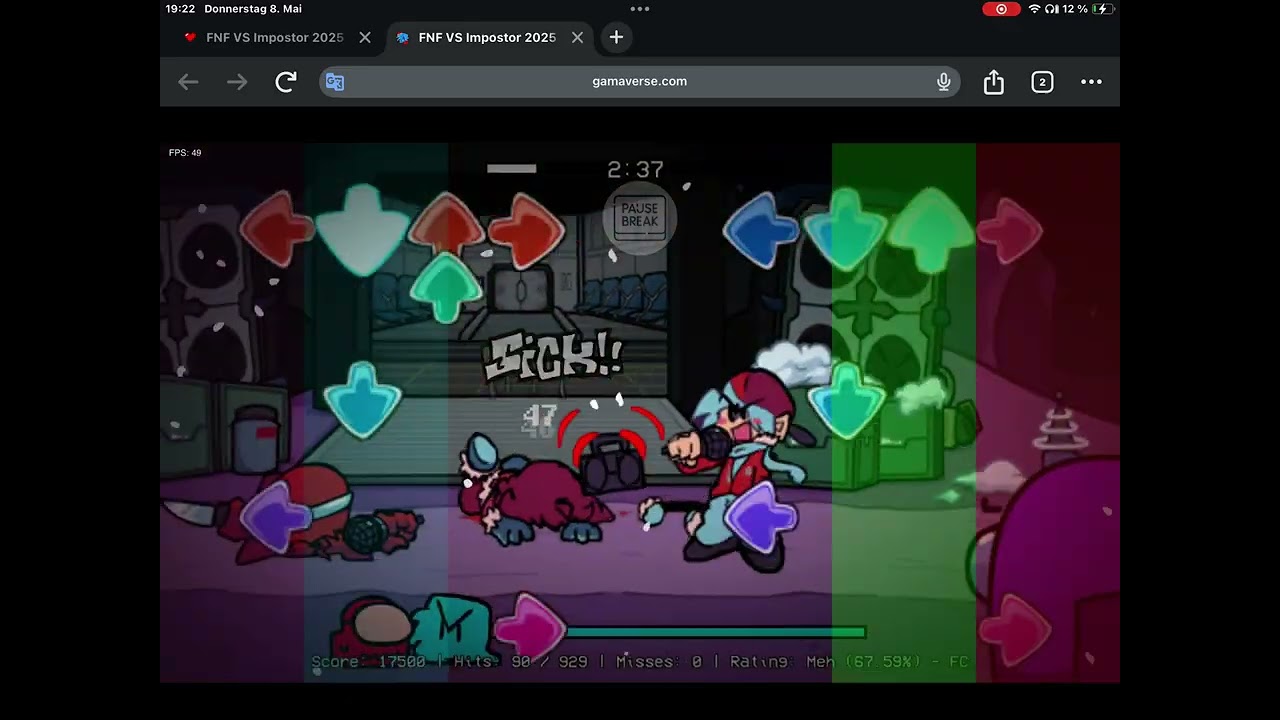1280x720 pixels.
Task: Tap the red right note at bottom right
Action: click(1015, 631)
